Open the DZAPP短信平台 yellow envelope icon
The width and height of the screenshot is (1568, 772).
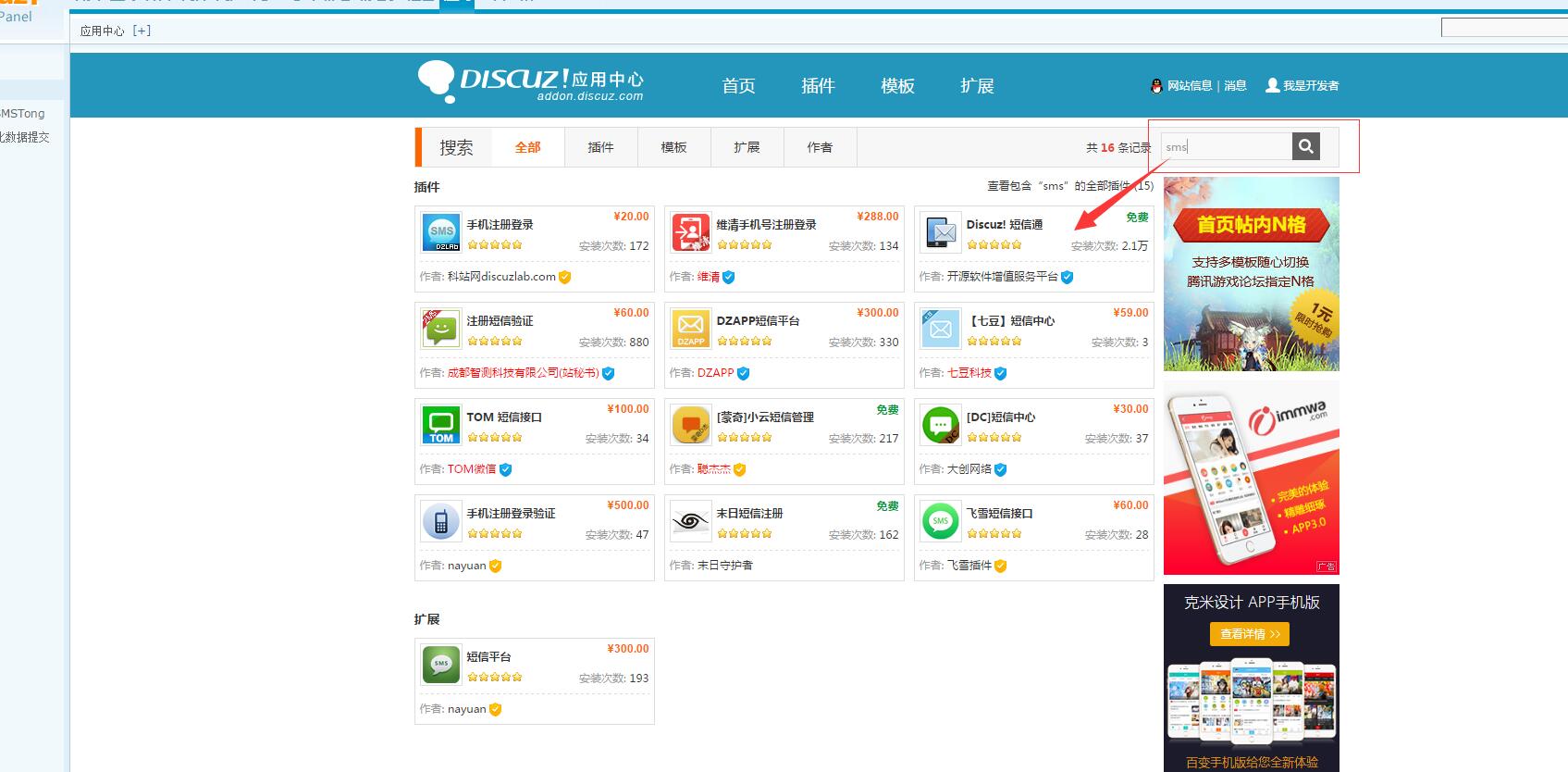[691, 329]
